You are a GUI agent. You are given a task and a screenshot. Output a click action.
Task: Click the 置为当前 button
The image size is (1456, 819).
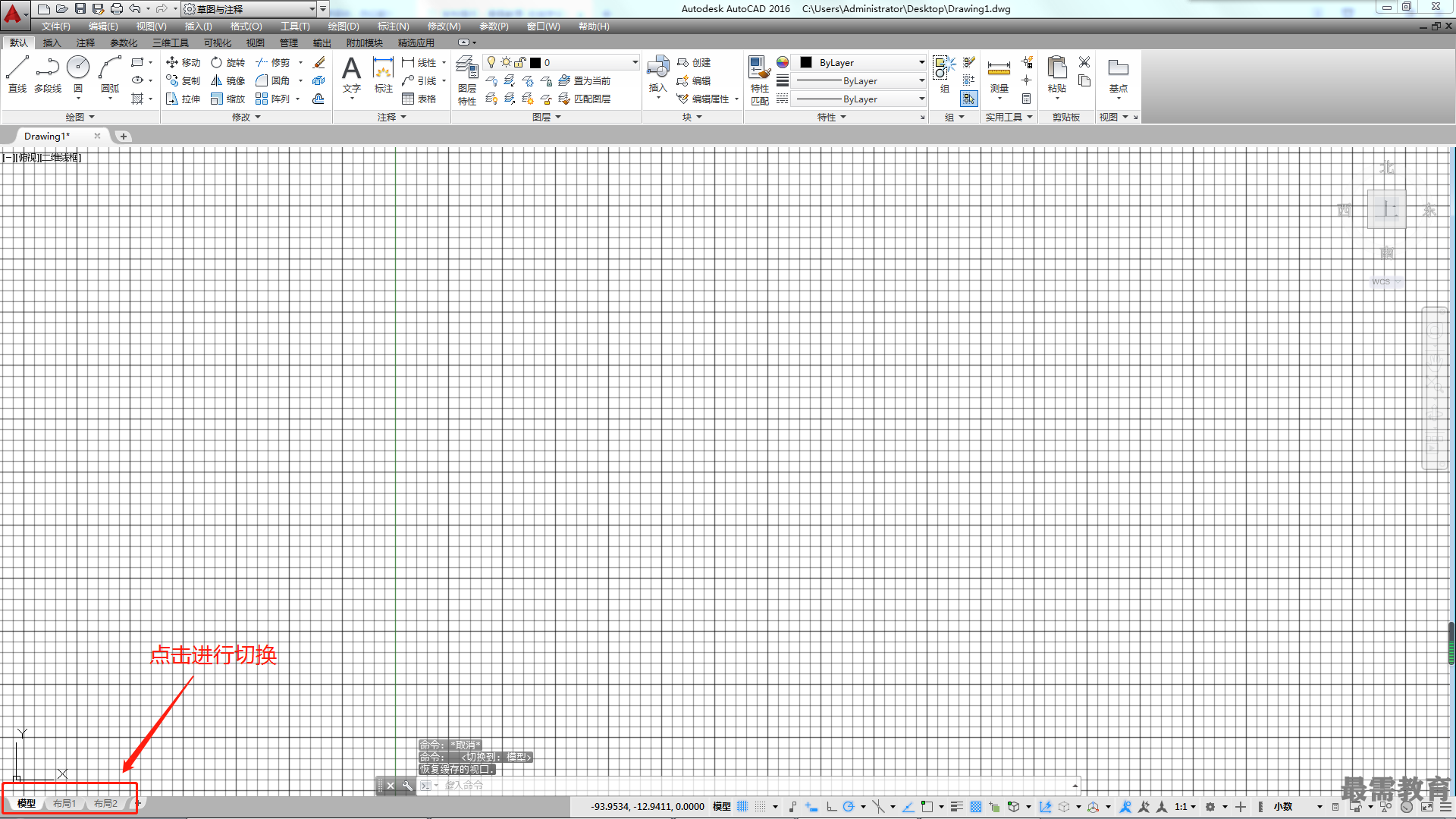point(584,80)
